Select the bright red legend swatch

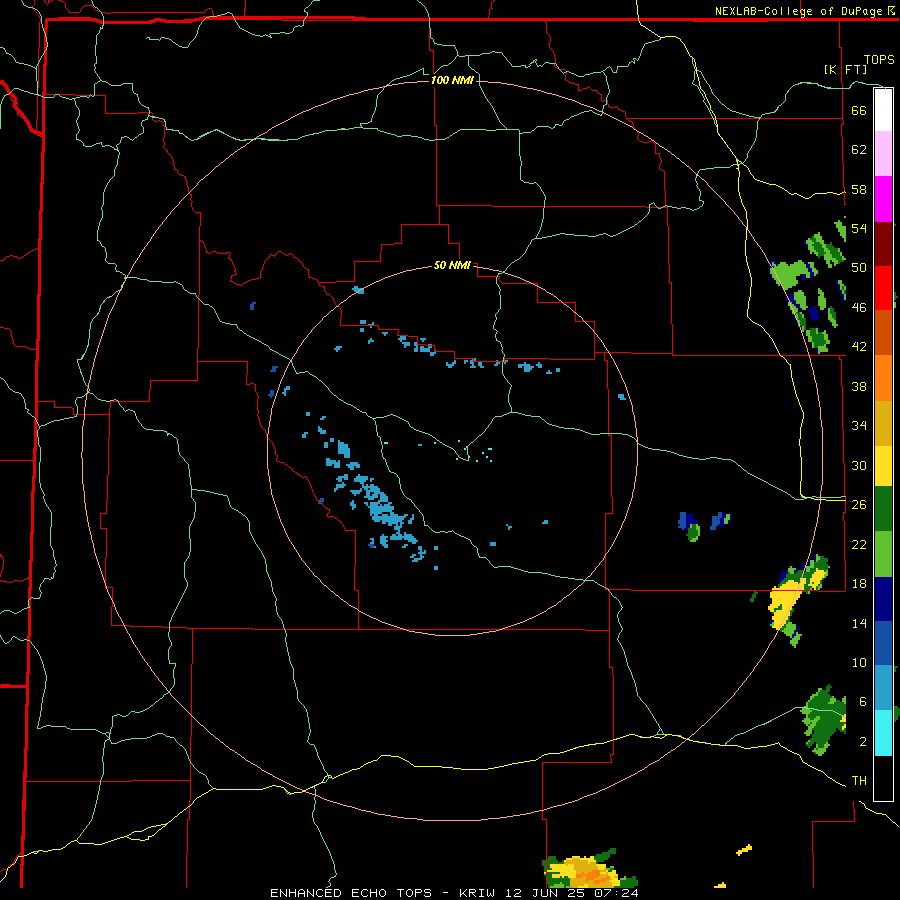point(883,288)
